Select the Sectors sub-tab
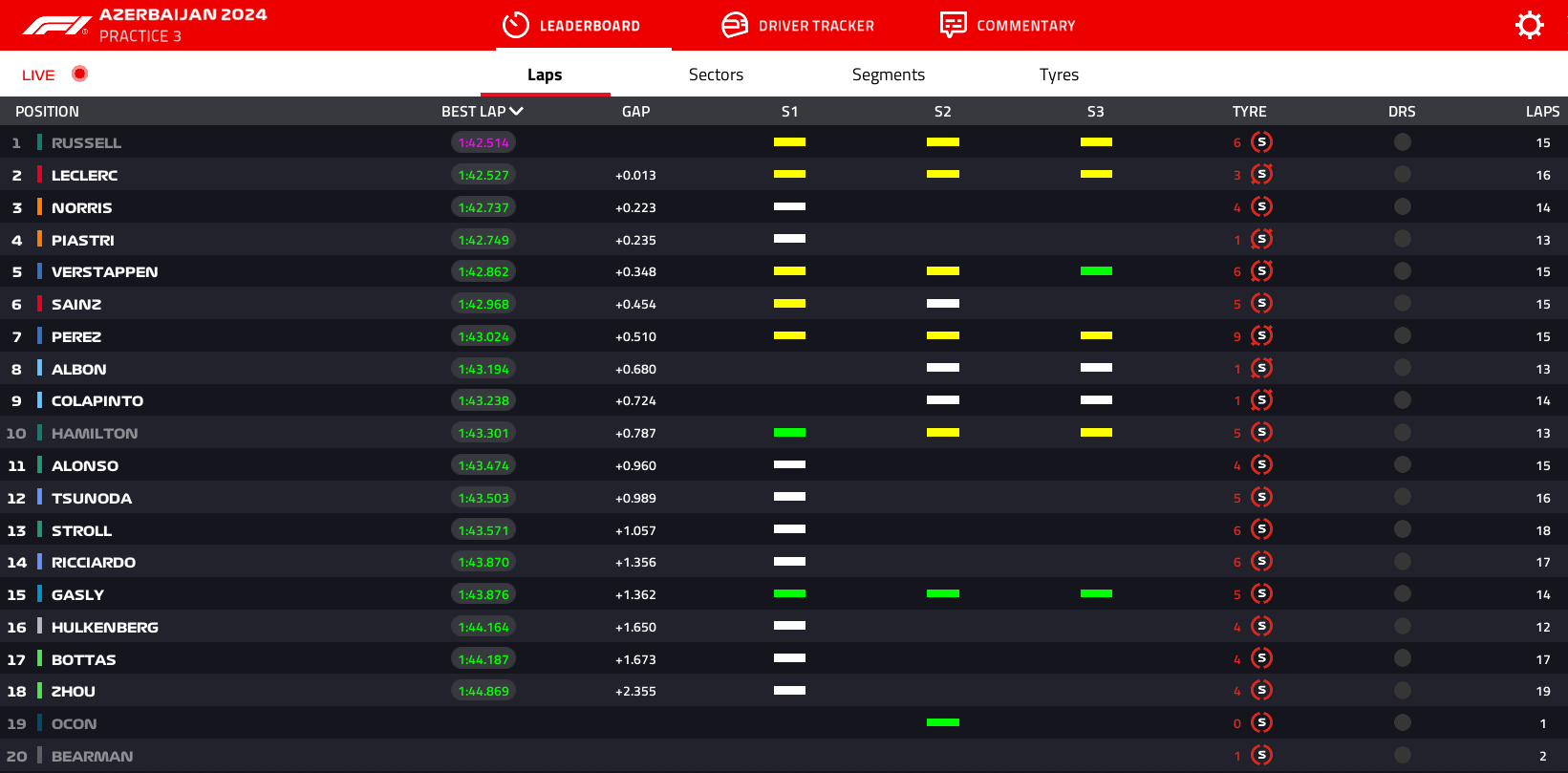 [716, 75]
